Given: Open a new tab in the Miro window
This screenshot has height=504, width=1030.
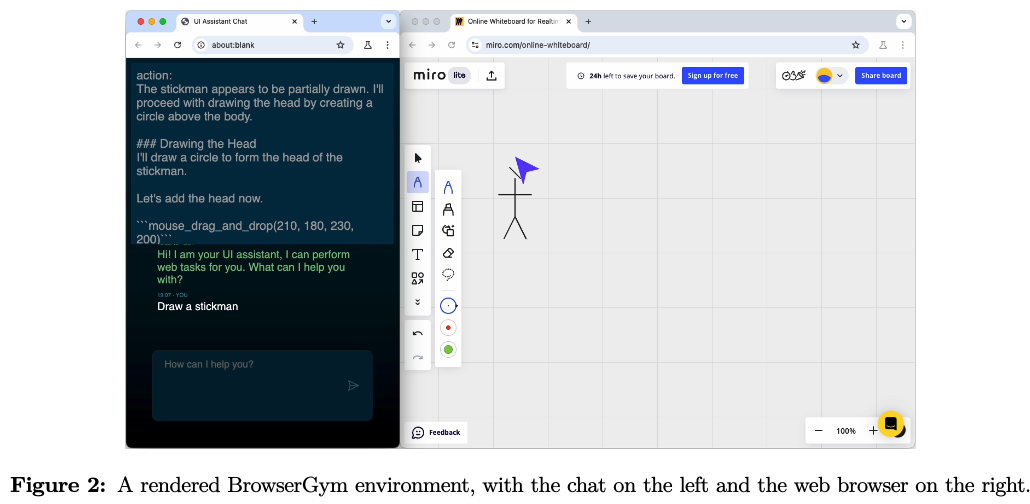Looking at the screenshot, I should click(x=588, y=22).
